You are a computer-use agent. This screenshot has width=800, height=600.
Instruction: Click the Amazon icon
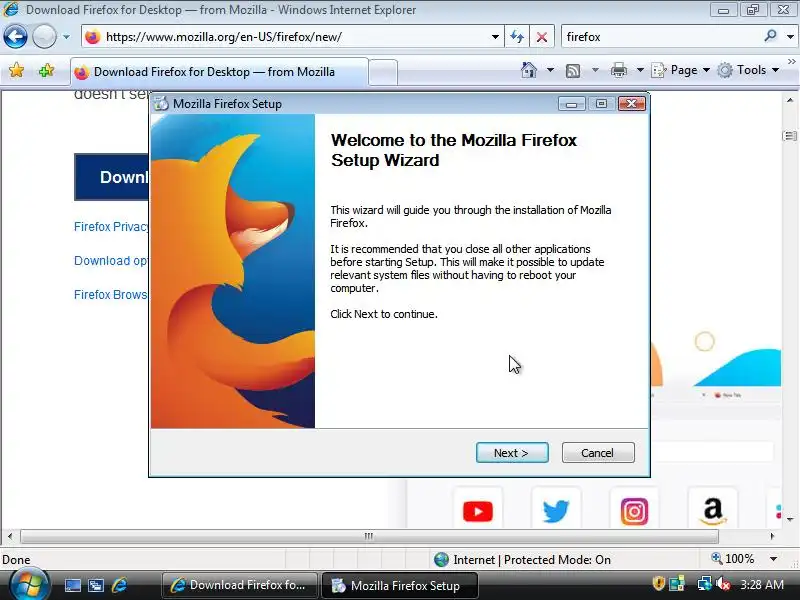pos(713,511)
